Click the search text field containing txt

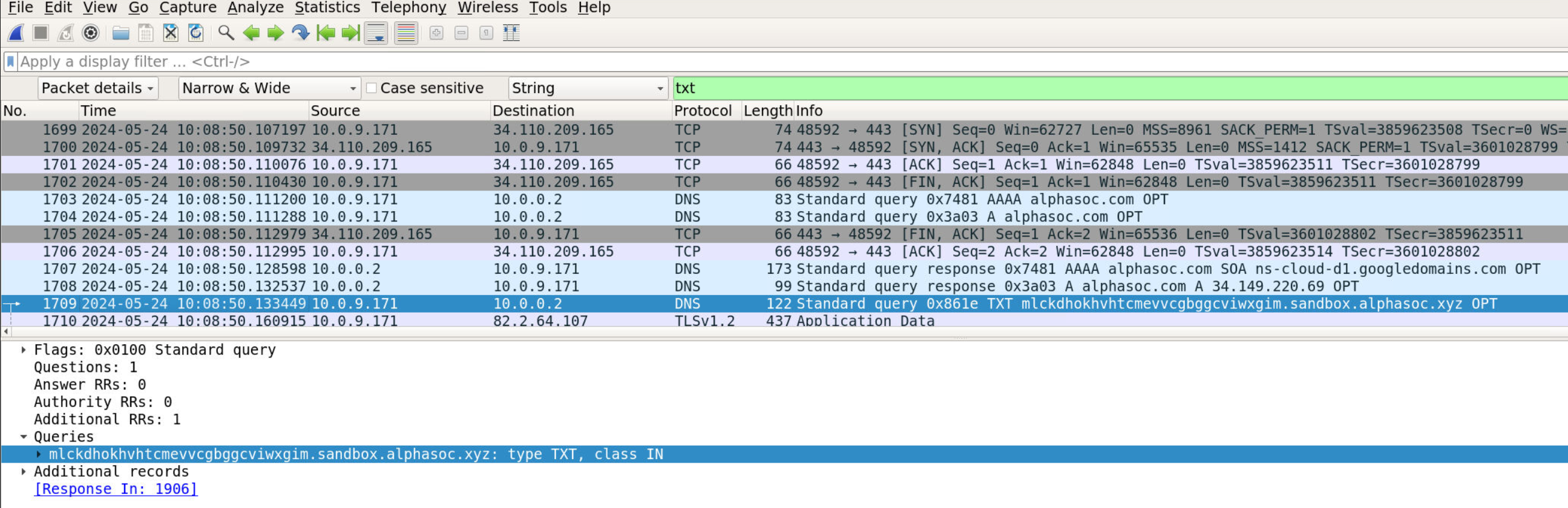click(x=1120, y=88)
